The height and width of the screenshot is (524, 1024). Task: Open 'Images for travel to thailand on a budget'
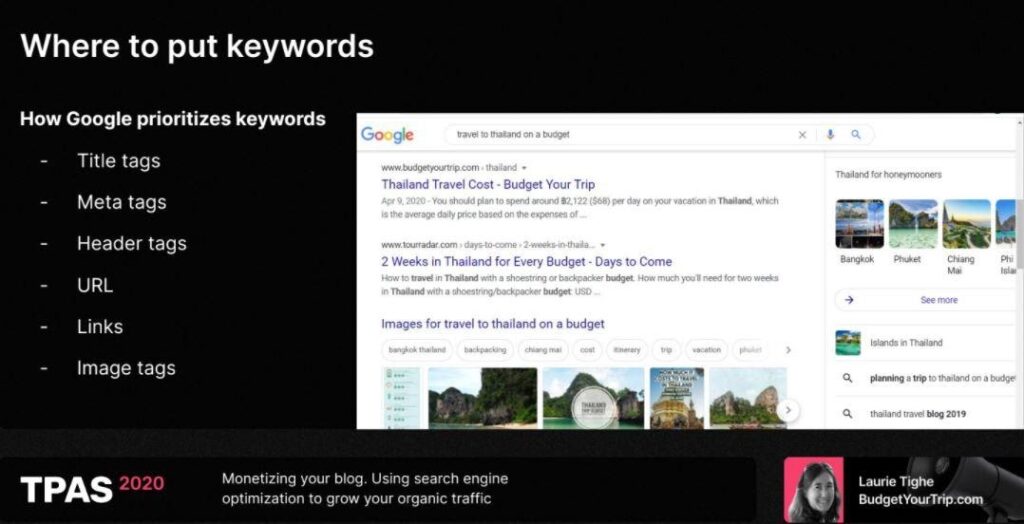[492, 324]
